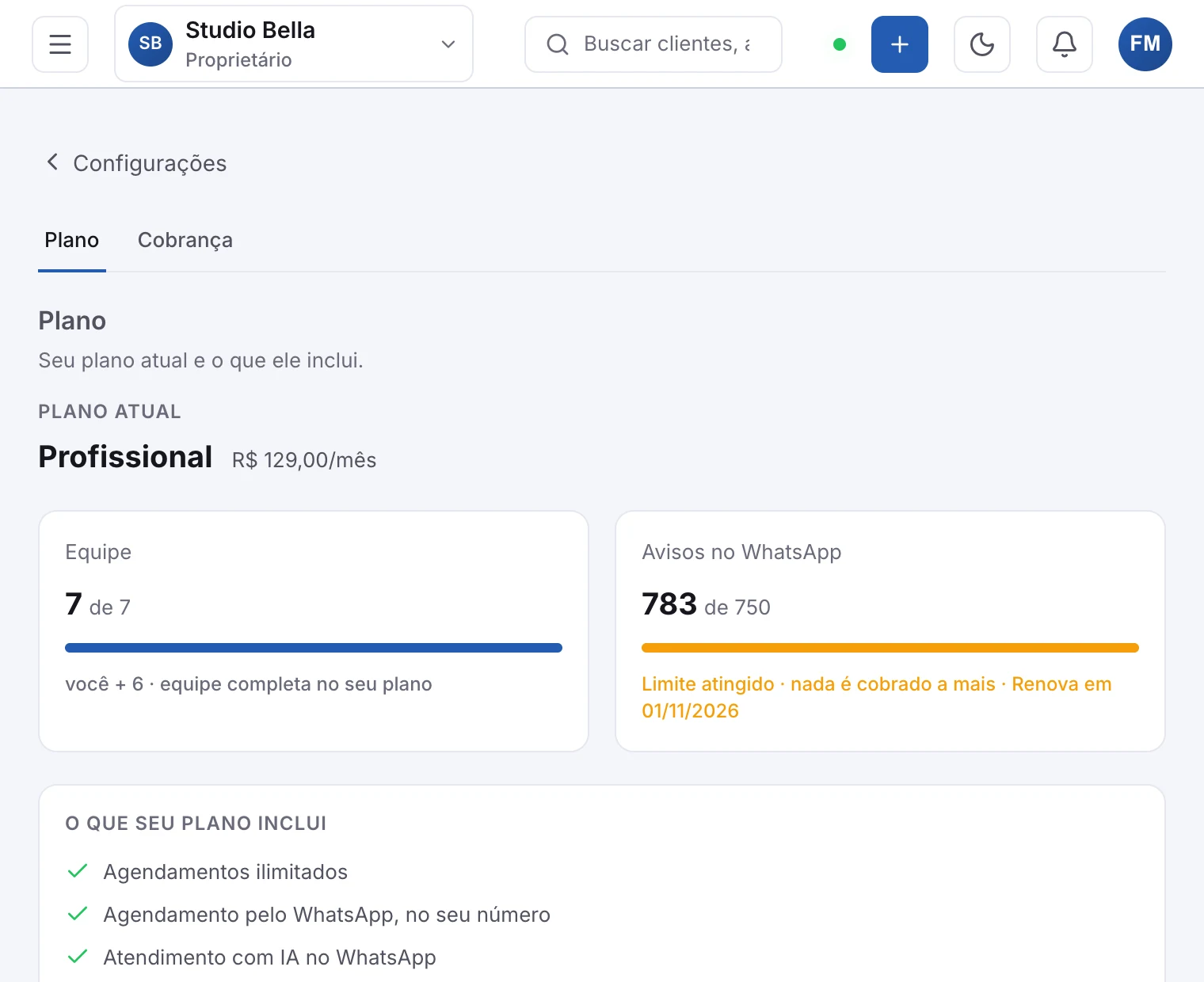Expand the Studio Bella account switcher chevron

[448, 44]
